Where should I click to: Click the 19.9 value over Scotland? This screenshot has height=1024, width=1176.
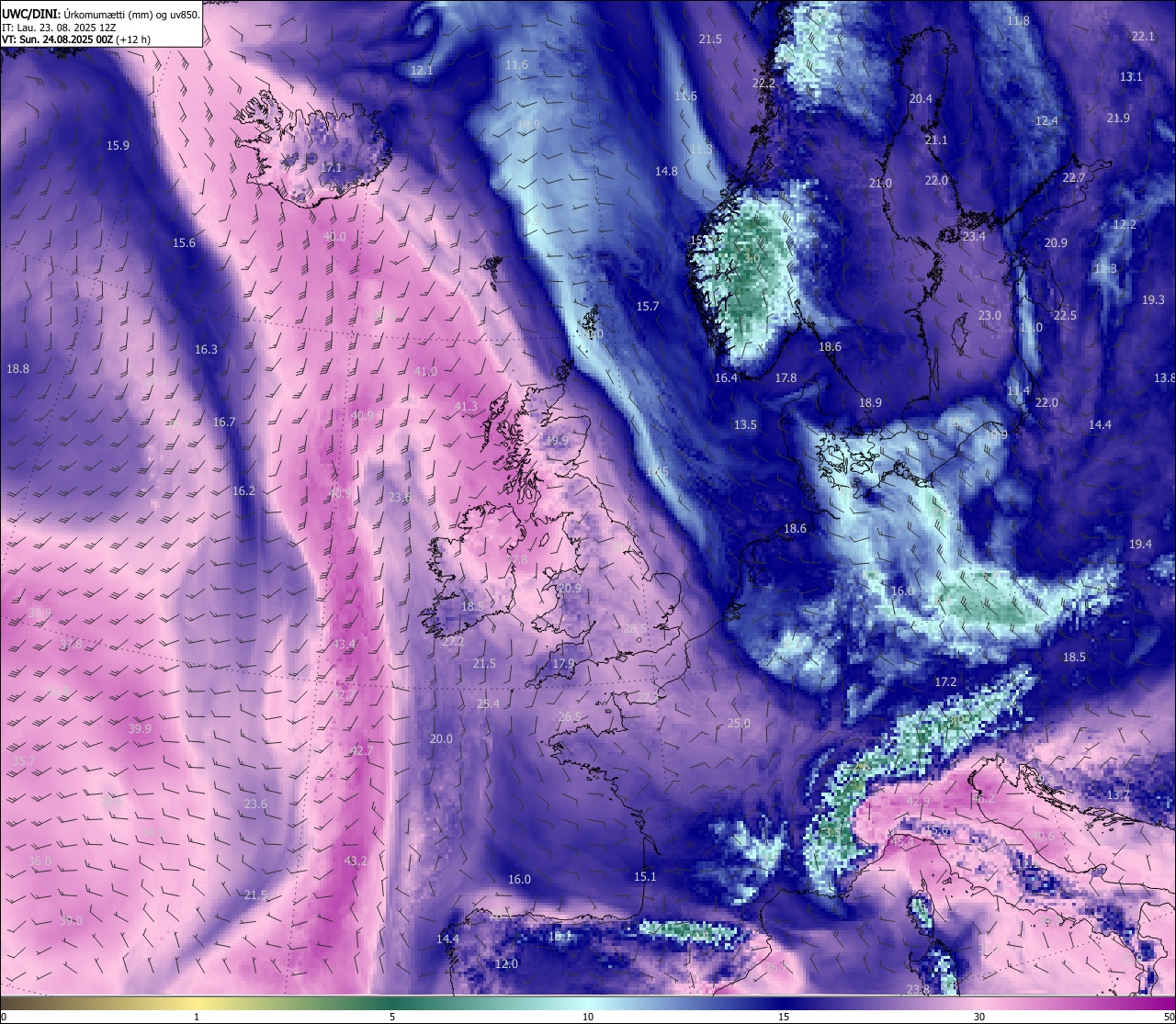(x=556, y=440)
